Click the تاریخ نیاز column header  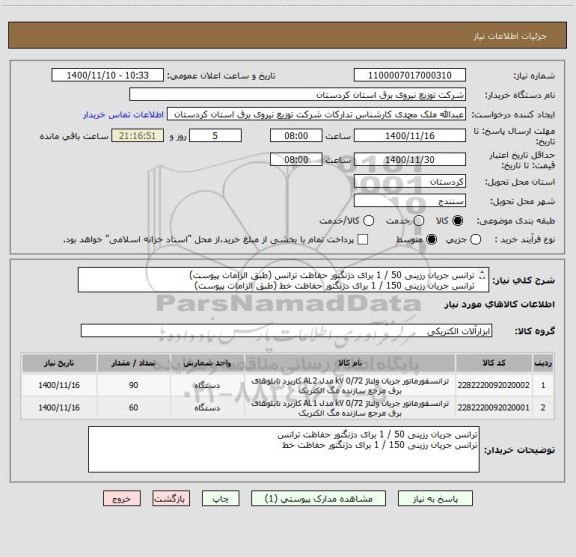(x=59, y=363)
